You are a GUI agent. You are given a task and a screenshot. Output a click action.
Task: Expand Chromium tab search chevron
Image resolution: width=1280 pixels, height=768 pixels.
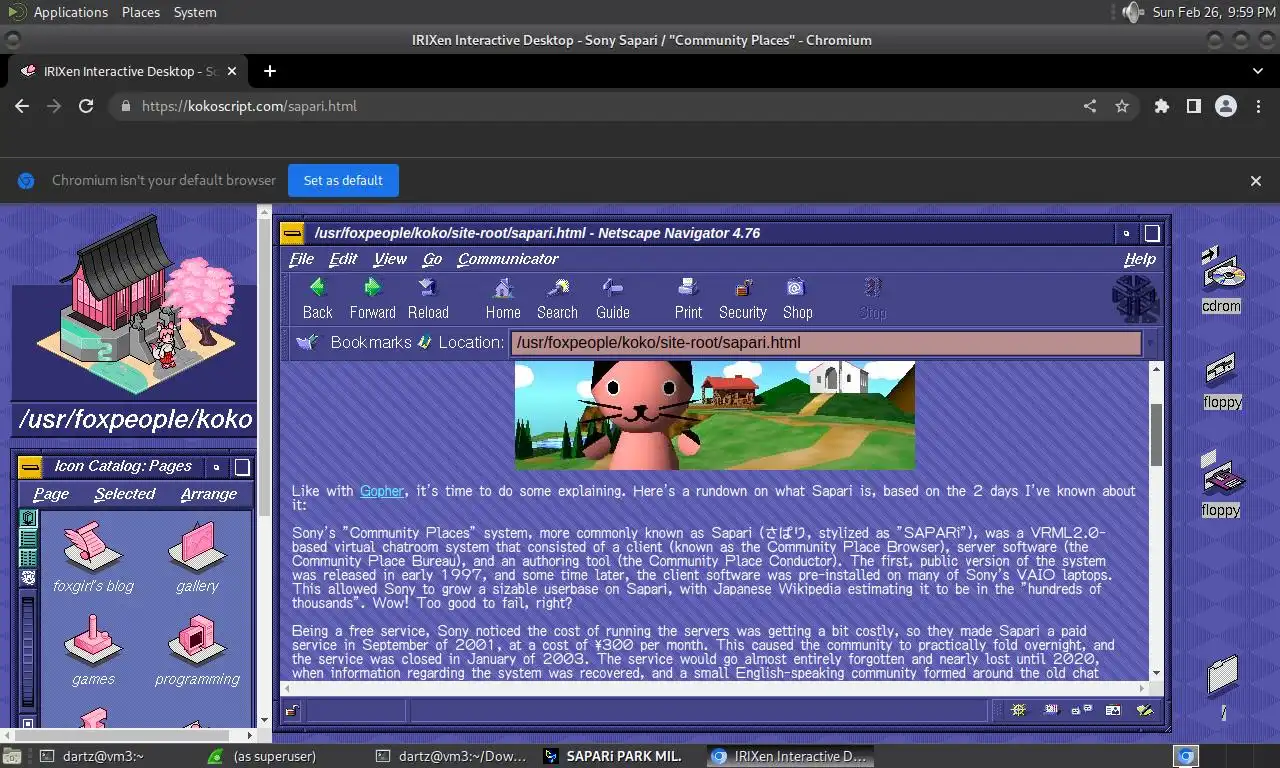(x=1257, y=71)
